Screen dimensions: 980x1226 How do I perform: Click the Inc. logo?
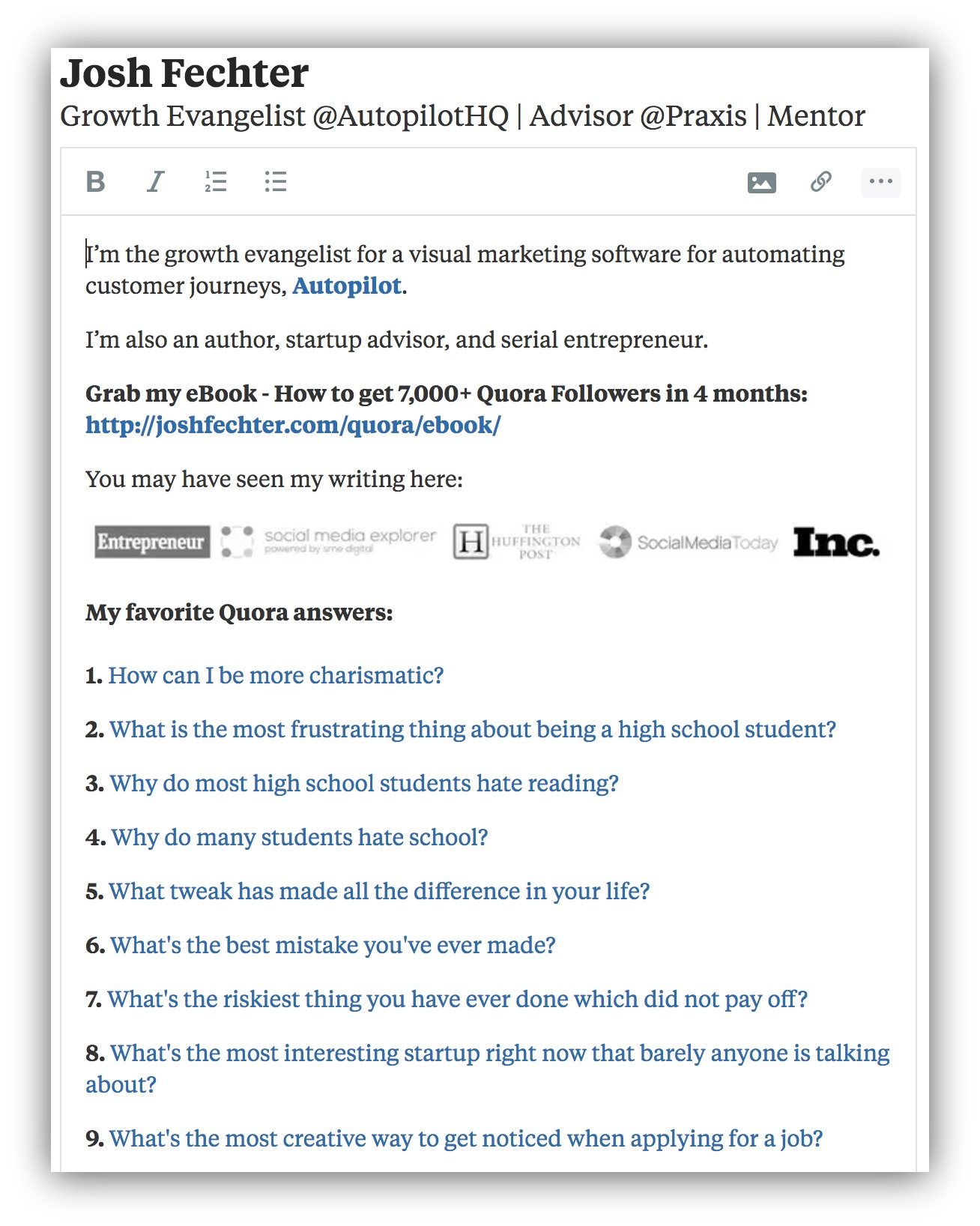835,542
